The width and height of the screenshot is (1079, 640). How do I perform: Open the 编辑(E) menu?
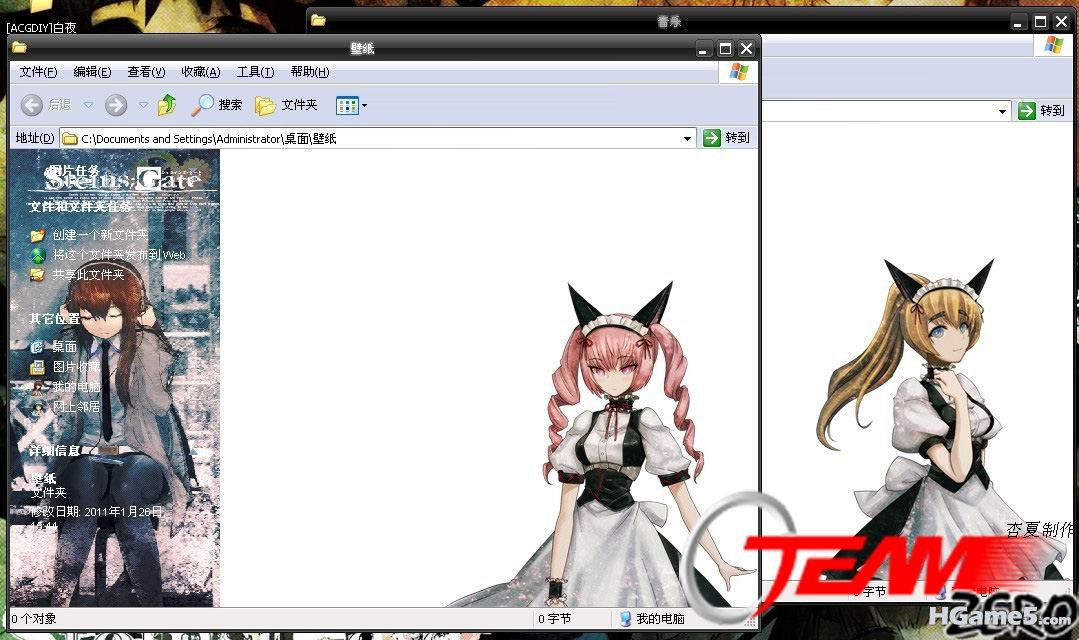pyautogui.click(x=92, y=72)
